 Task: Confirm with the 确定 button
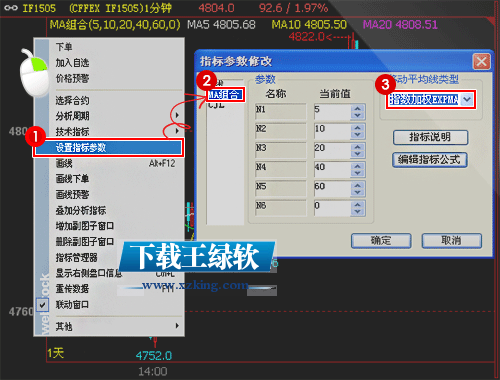coord(381,241)
